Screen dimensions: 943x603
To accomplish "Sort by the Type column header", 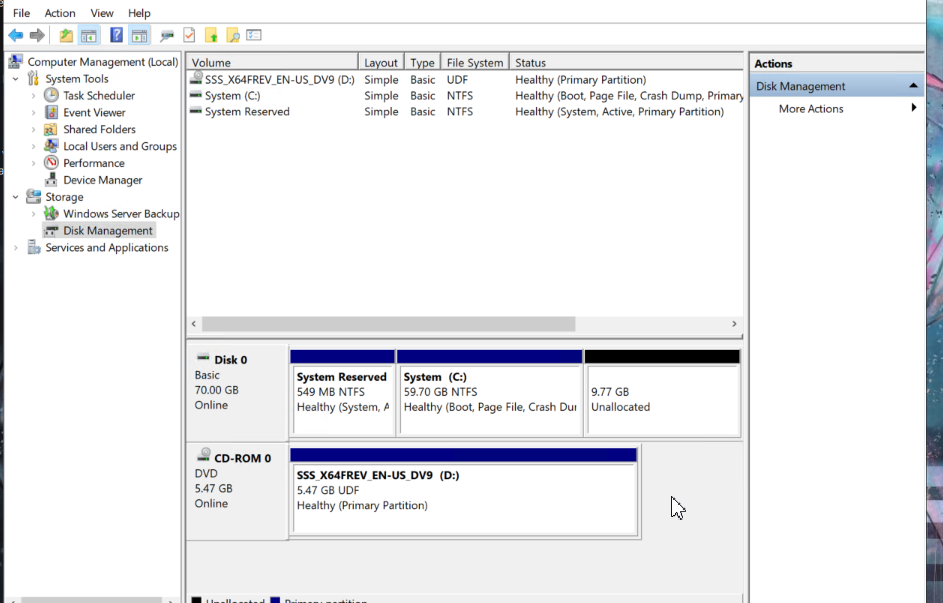I will (x=422, y=62).
